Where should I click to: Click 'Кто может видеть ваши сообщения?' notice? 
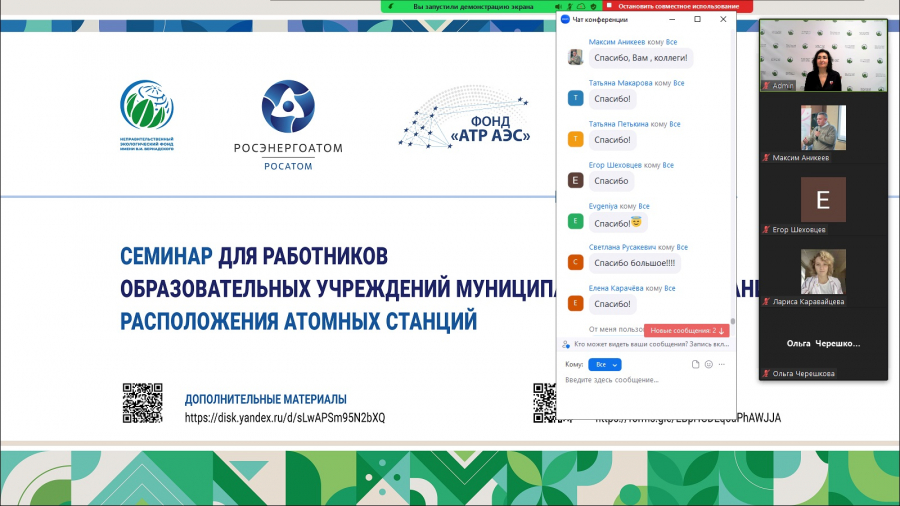pos(644,345)
